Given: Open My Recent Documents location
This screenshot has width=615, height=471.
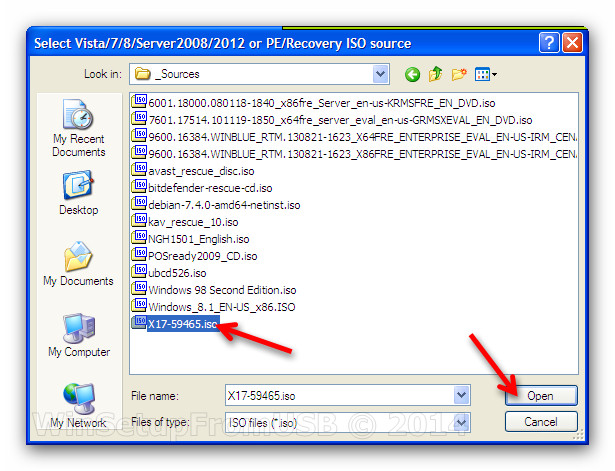Looking at the screenshot, I should pyautogui.click(x=78, y=128).
